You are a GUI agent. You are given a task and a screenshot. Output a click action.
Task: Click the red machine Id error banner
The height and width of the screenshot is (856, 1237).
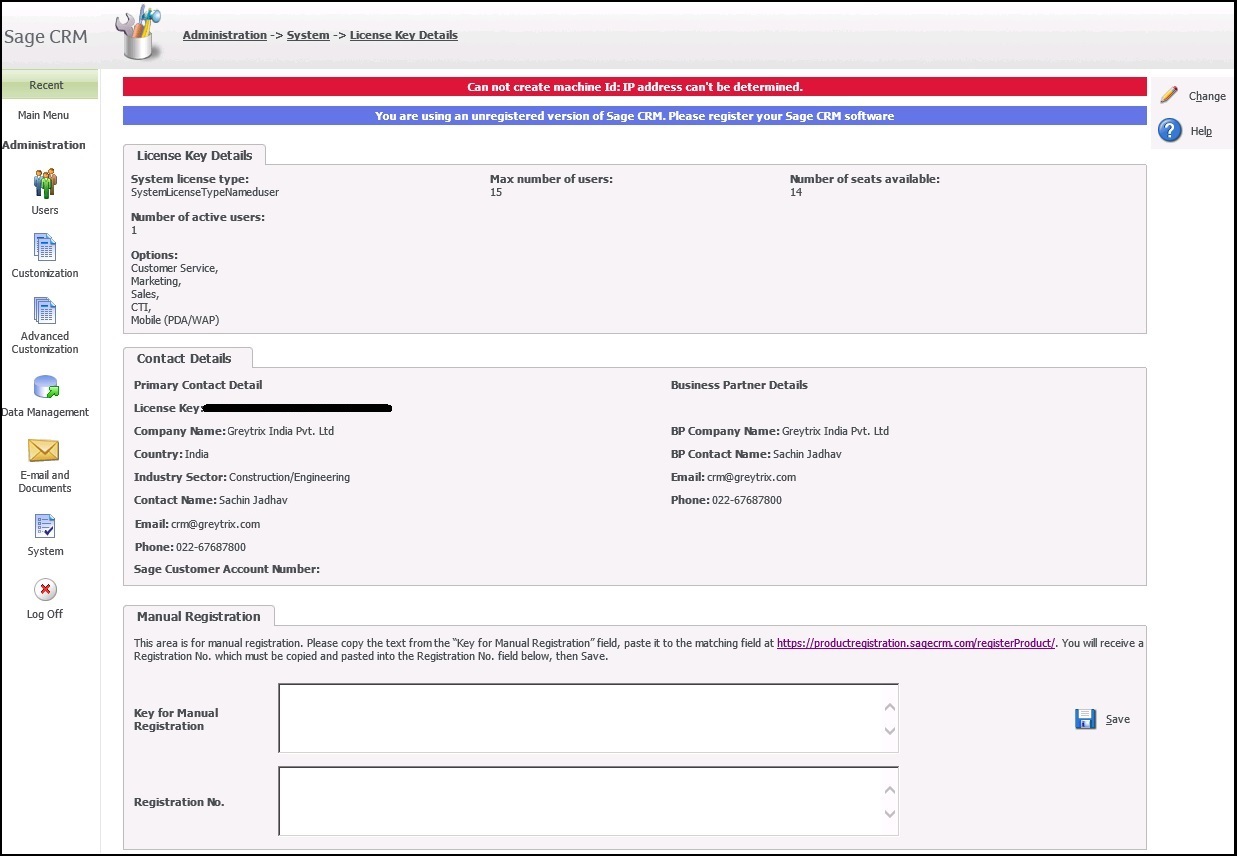pyautogui.click(x=635, y=87)
